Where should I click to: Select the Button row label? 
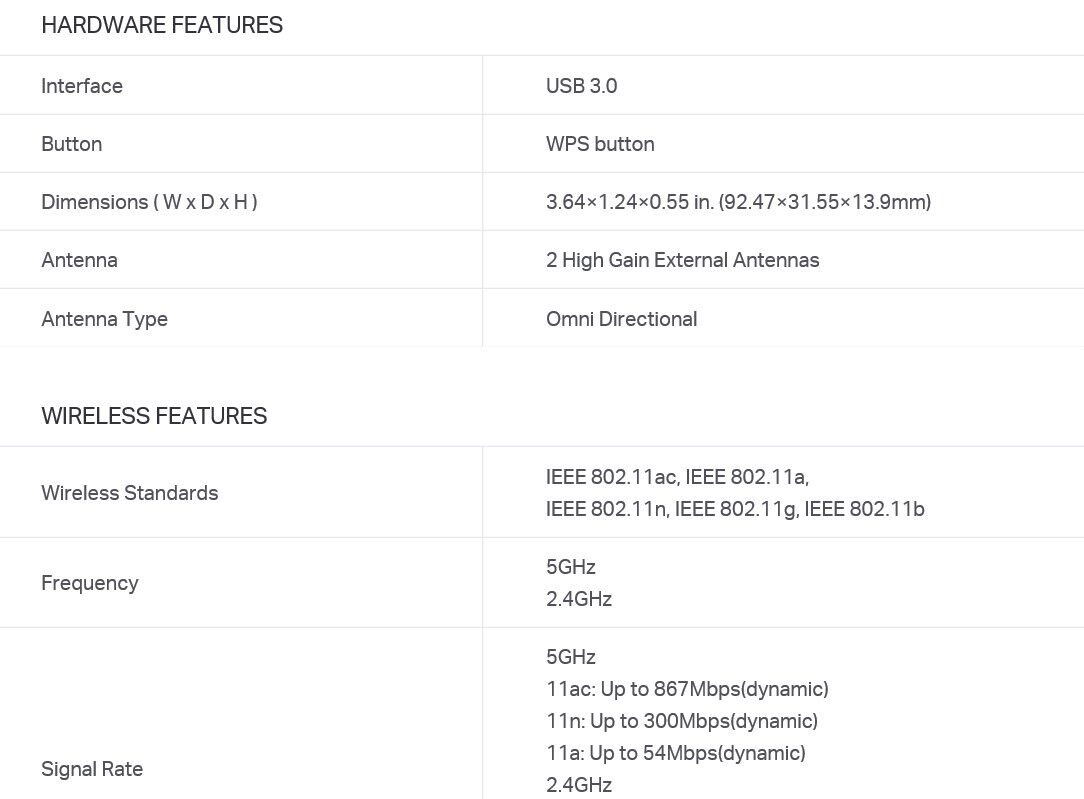click(71, 144)
